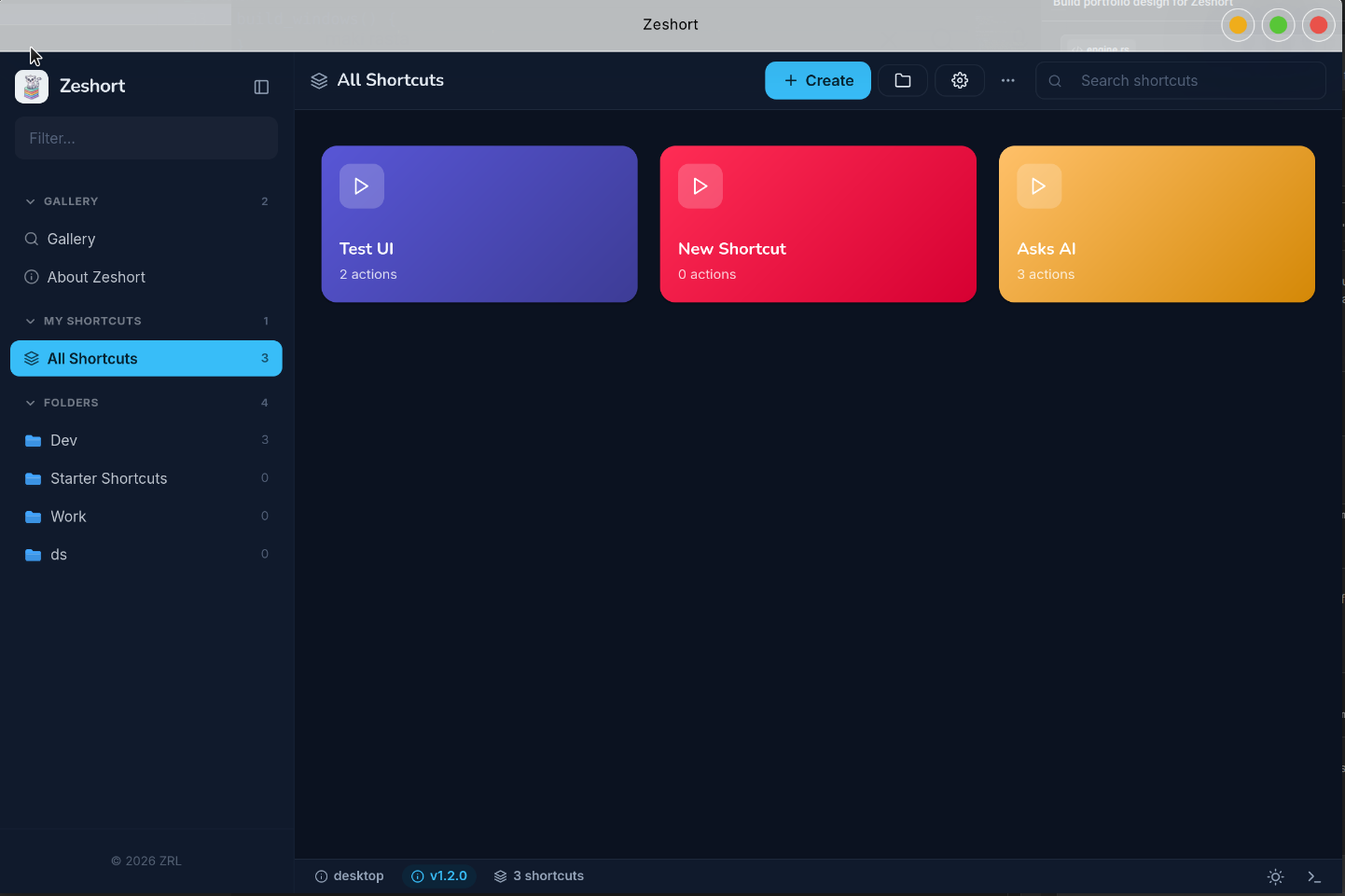Click the Work folder icon
1345x896 pixels.
[x=34, y=517]
